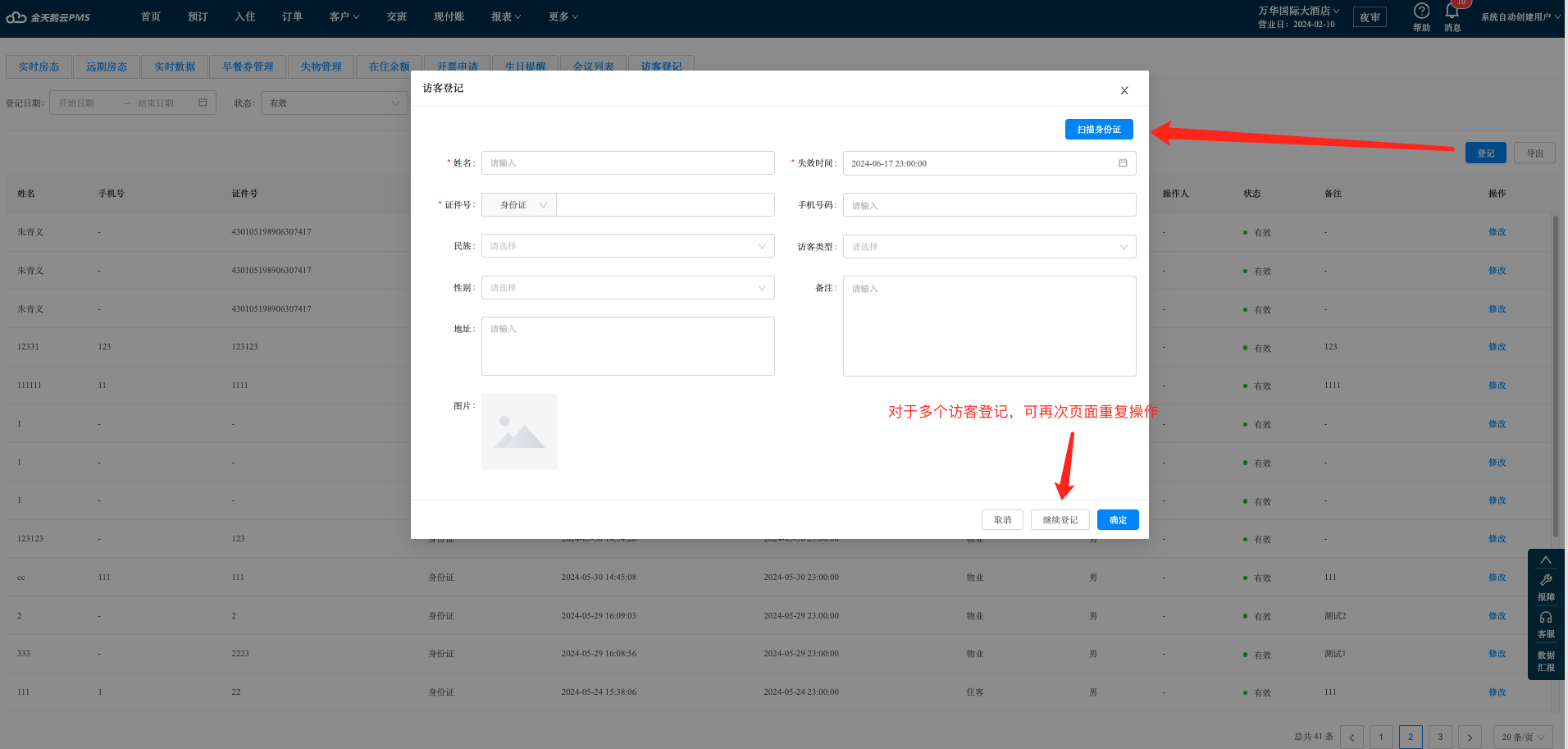The image size is (1568, 749).
Task: Click the 金天鹅云PMS logo
Action: (x=48, y=17)
